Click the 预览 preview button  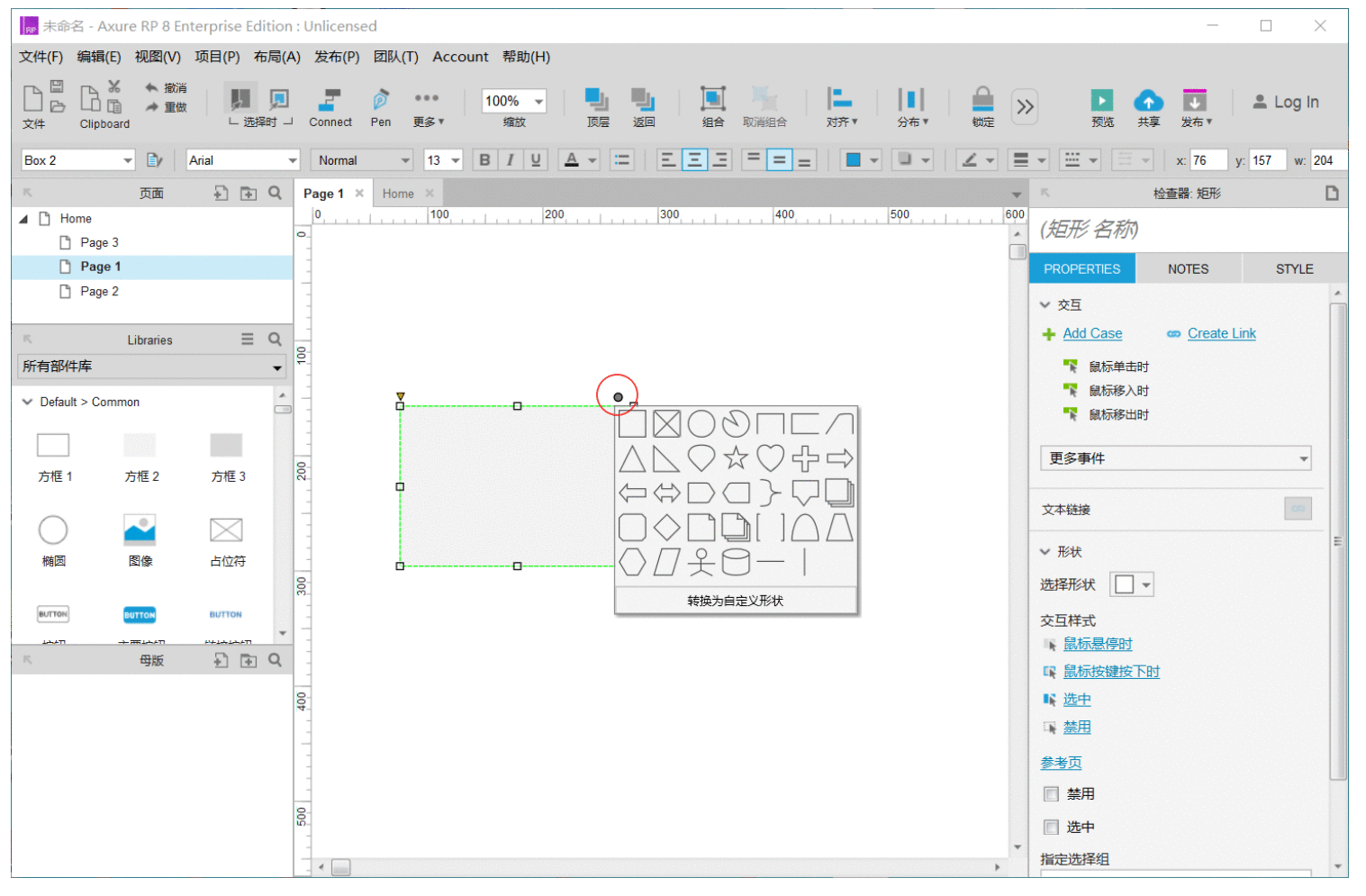[1102, 108]
